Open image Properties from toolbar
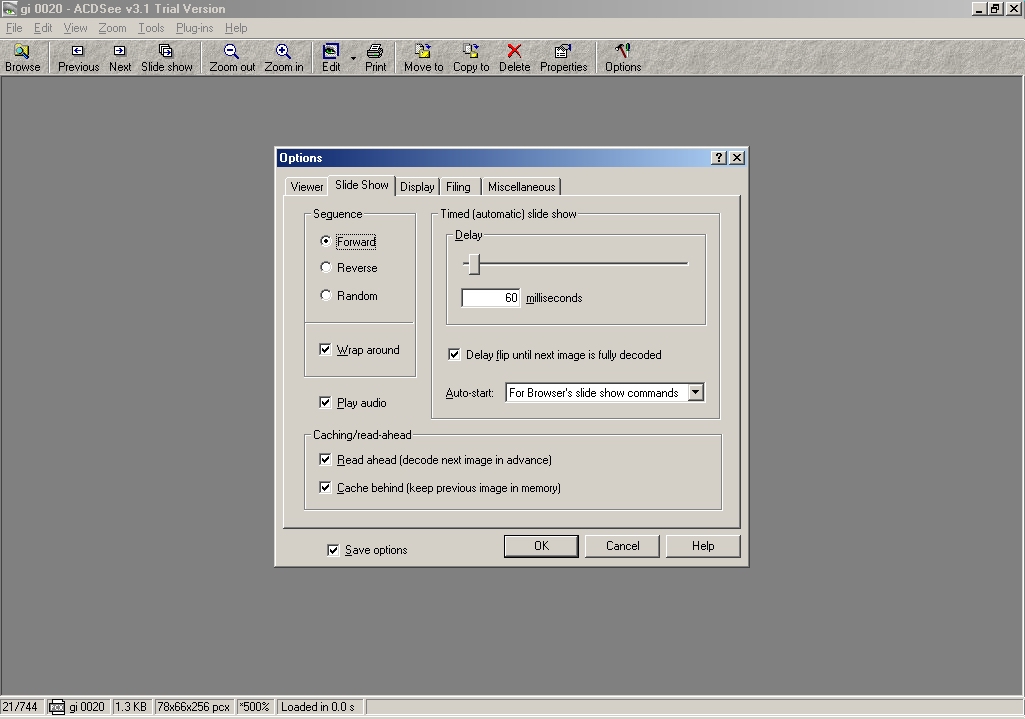This screenshot has width=1025, height=719. click(563, 58)
